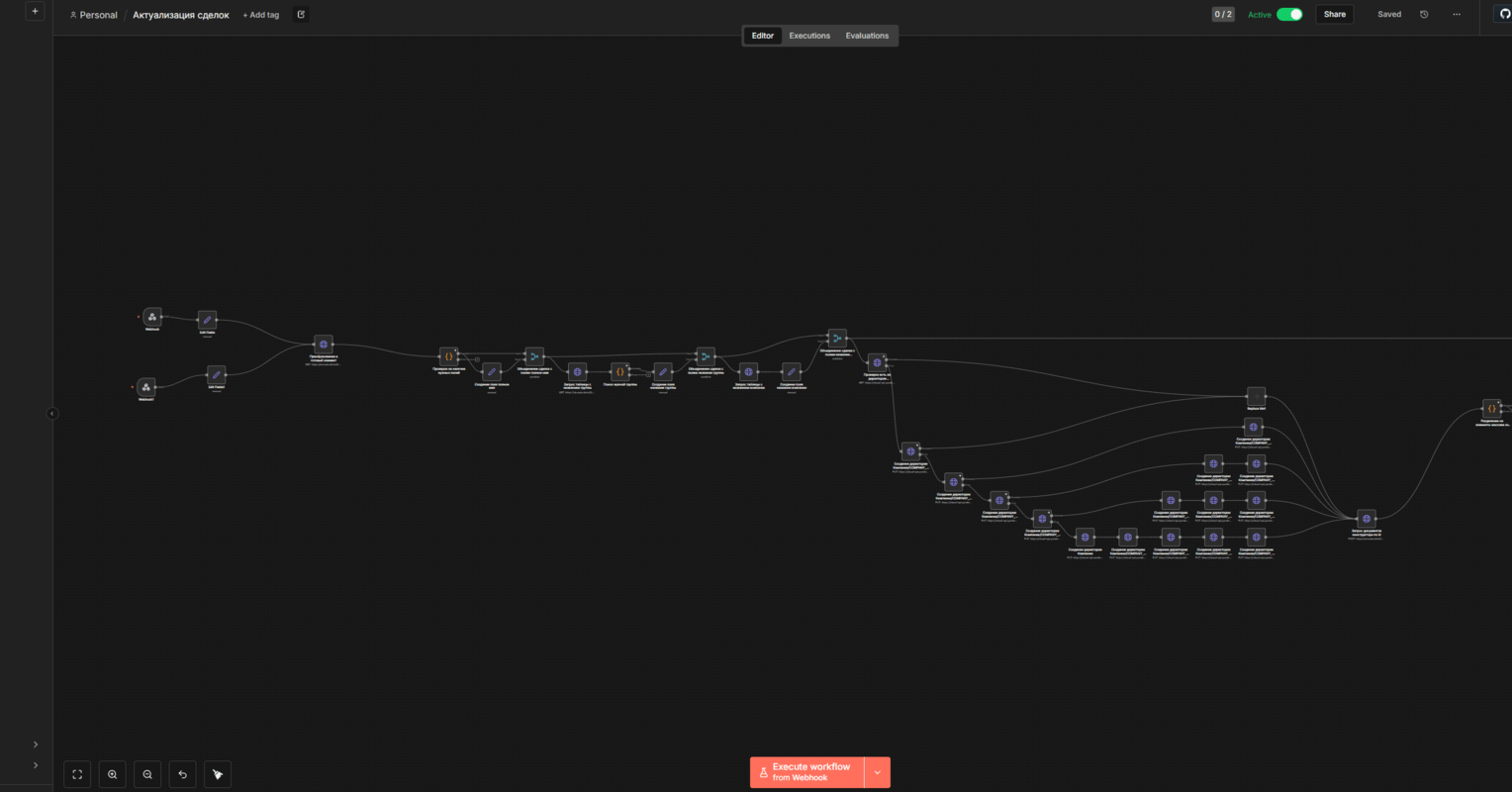Open the Personal project link
The width and height of the screenshot is (1512, 792).
94,15
